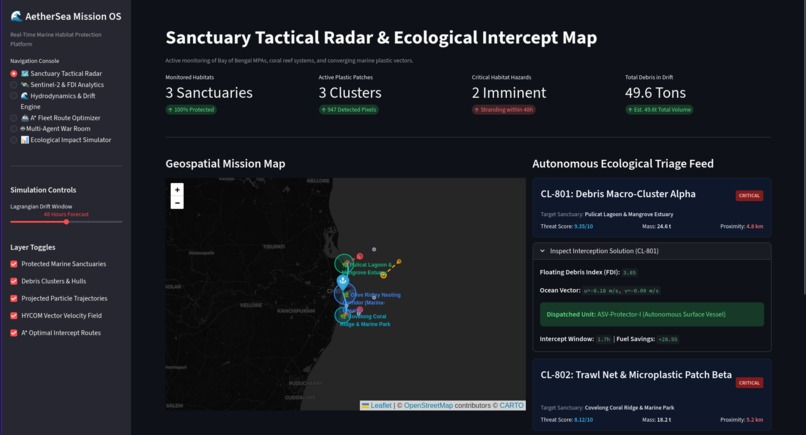
Task: Click the Autonomous Ecological Triage Feed heading
Action: tap(623, 164)
